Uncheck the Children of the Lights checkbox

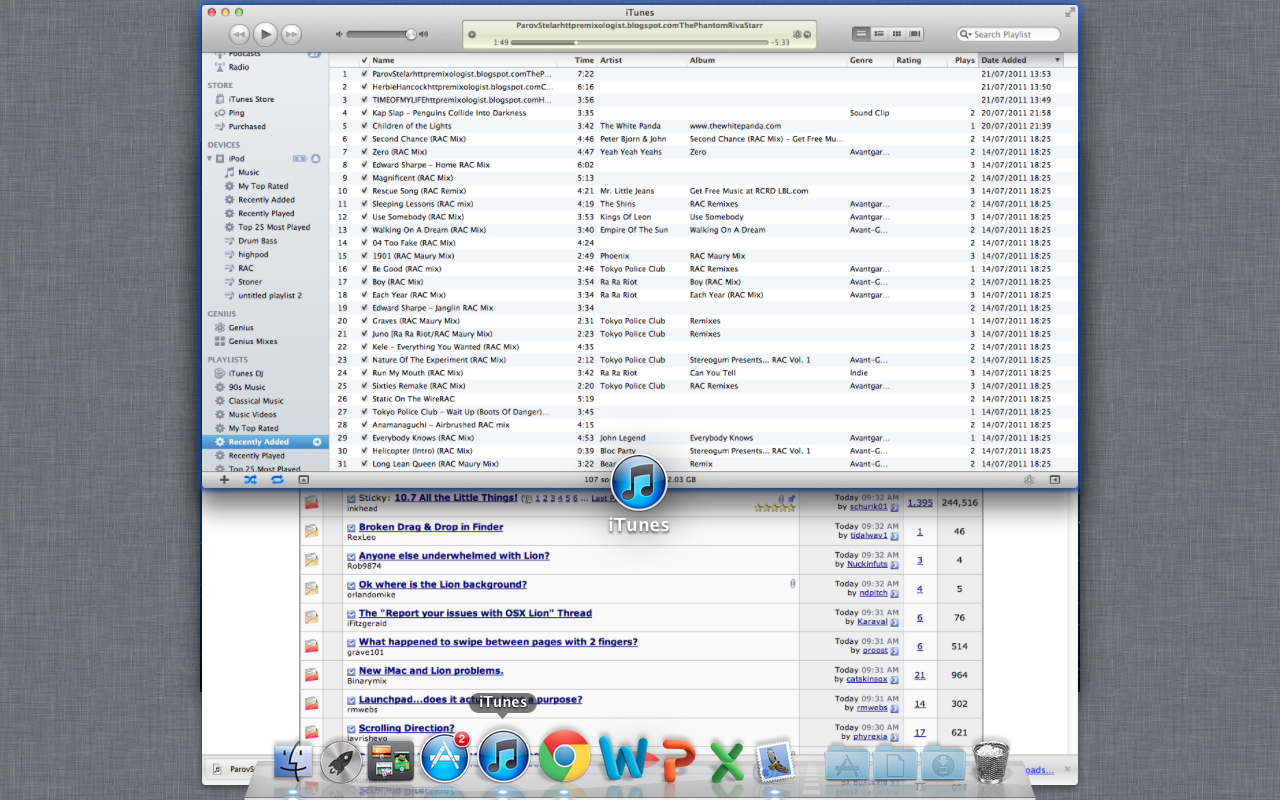click(x=364, y=126)
